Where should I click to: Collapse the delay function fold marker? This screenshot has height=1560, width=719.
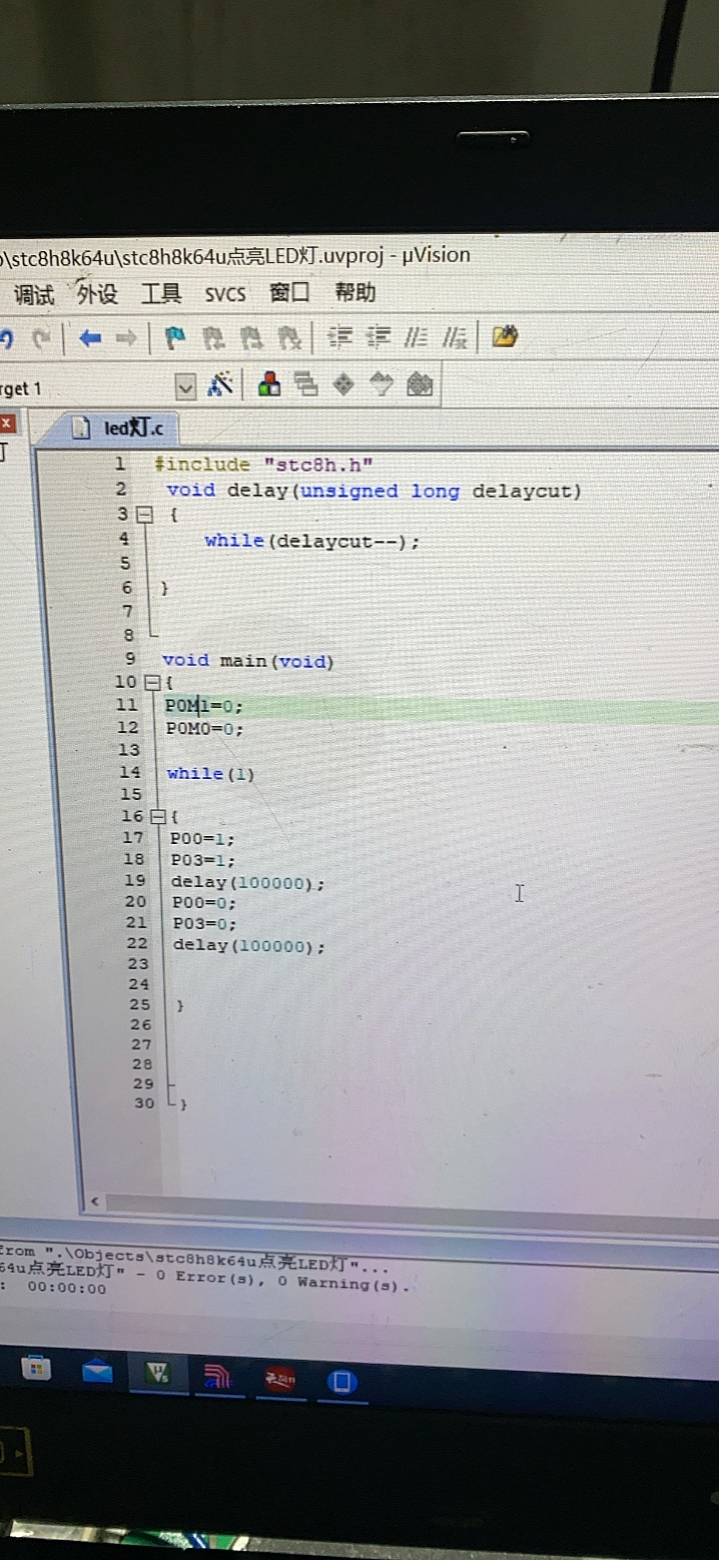(x=144, y=515)
